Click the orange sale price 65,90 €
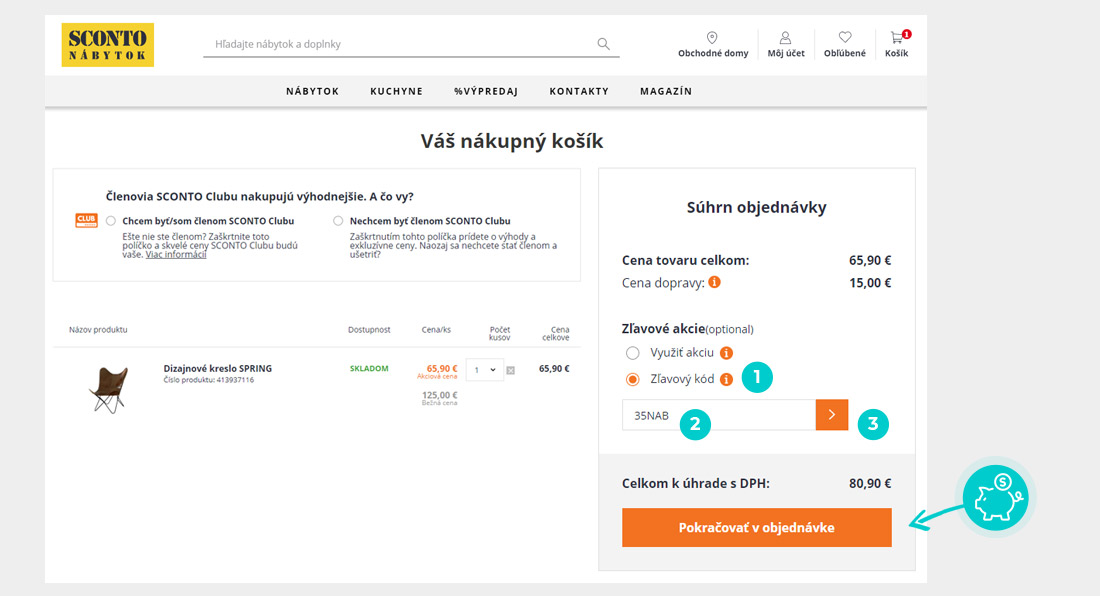This screenshot has width=1100, height=596. click(441, 368)
